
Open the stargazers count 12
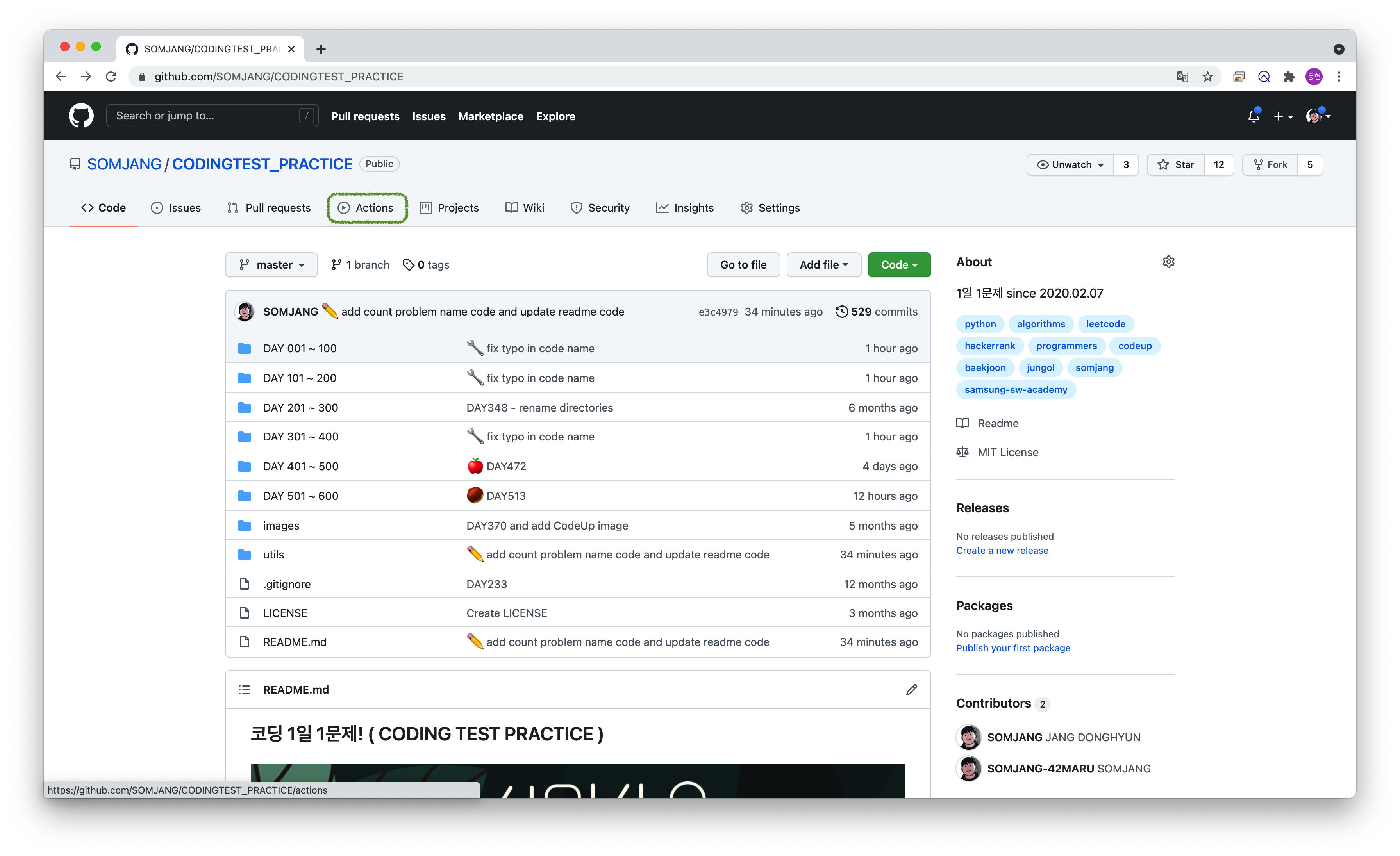(x=1218, y=165)
